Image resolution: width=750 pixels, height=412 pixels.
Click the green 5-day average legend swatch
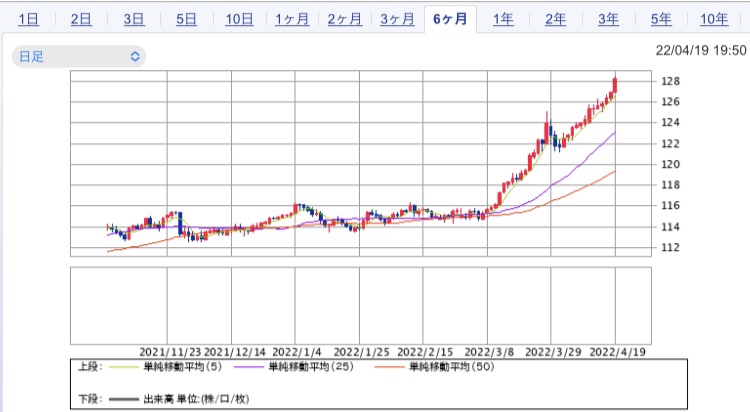click(x=123, y=367)
